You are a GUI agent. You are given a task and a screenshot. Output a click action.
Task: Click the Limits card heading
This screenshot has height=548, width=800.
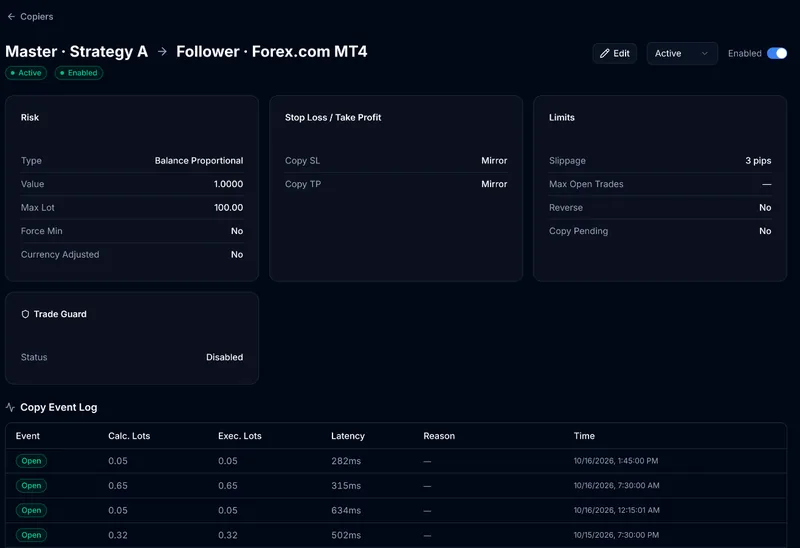click(562, 117)
